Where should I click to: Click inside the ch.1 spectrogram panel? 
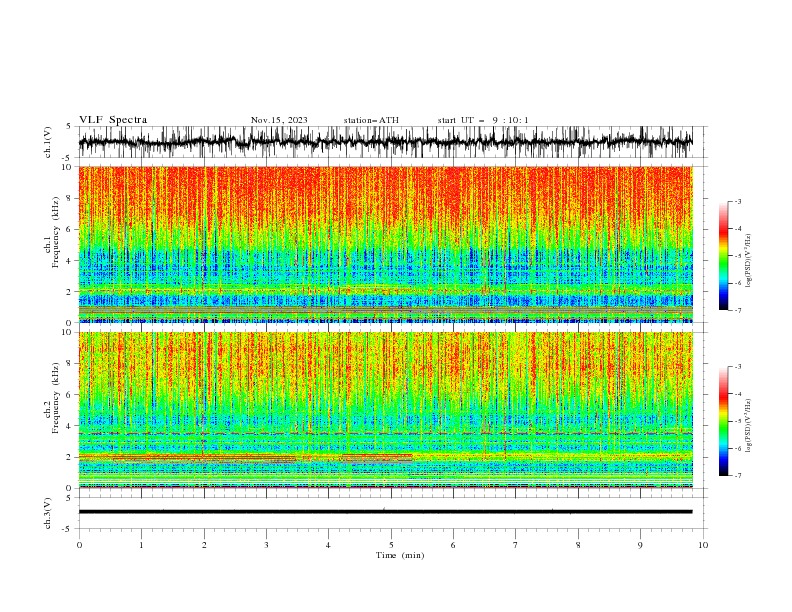click(x=385, y=244)
